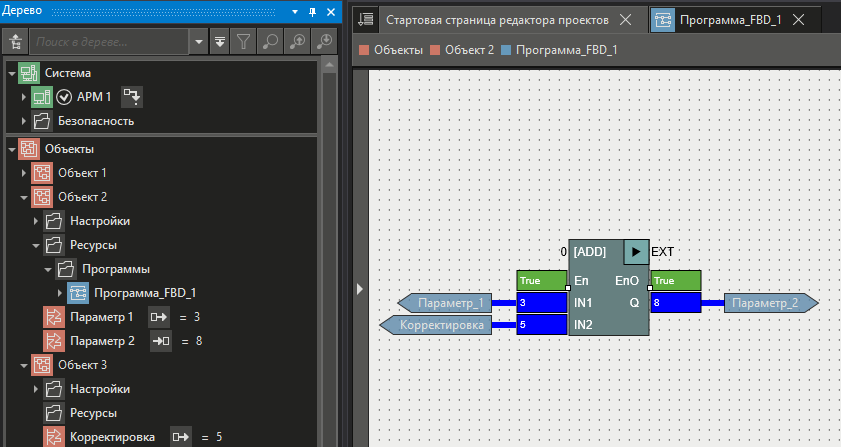
Task: Click the Q output value showing 8
Action: click(676, 303)
